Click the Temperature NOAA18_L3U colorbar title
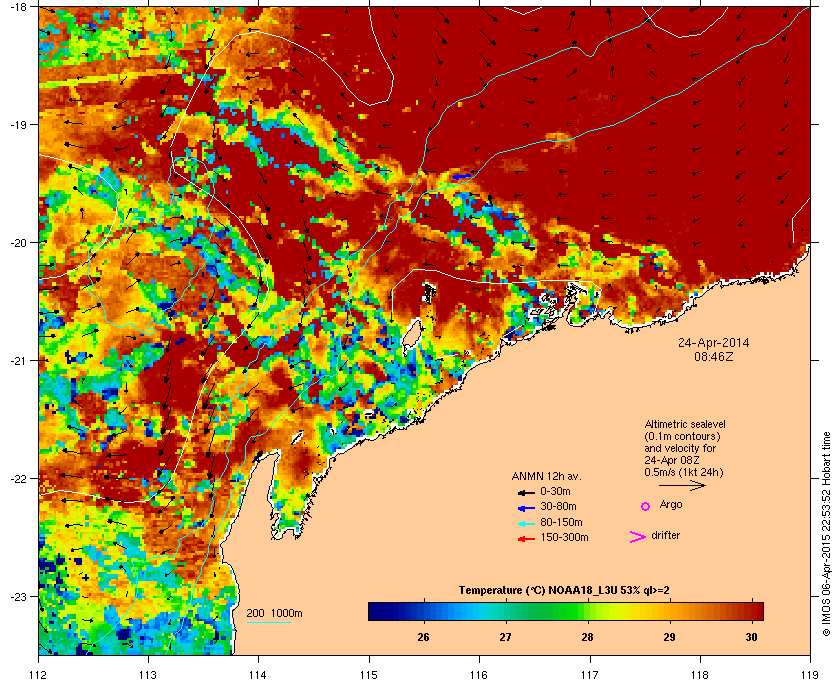Viewport: 840px width, 680px height. coord(564,591)
